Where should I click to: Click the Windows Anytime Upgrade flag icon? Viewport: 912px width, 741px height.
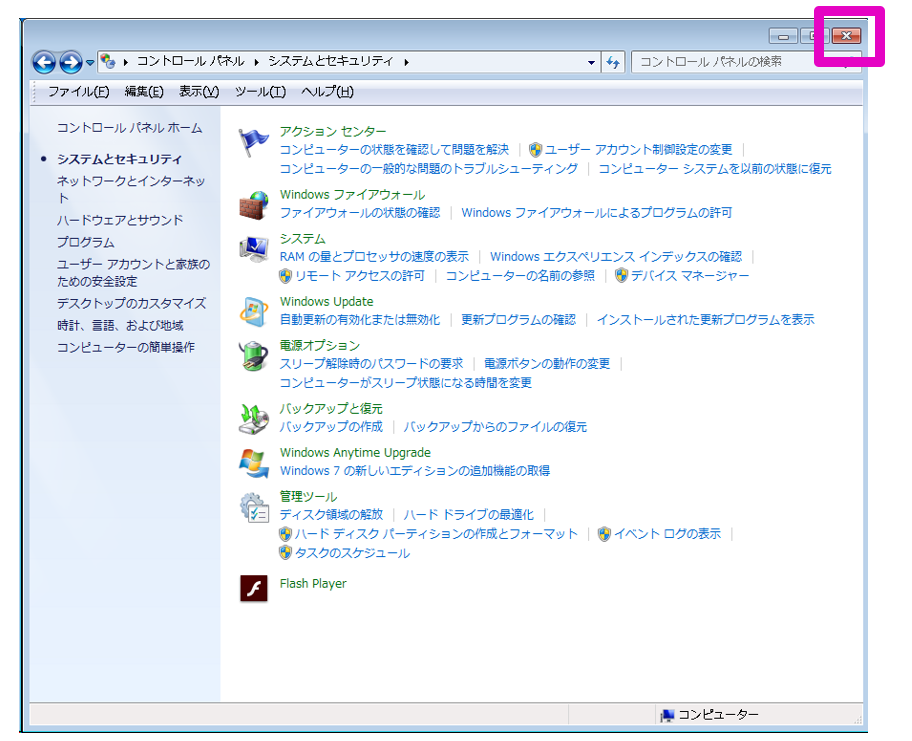pos(254,463)
